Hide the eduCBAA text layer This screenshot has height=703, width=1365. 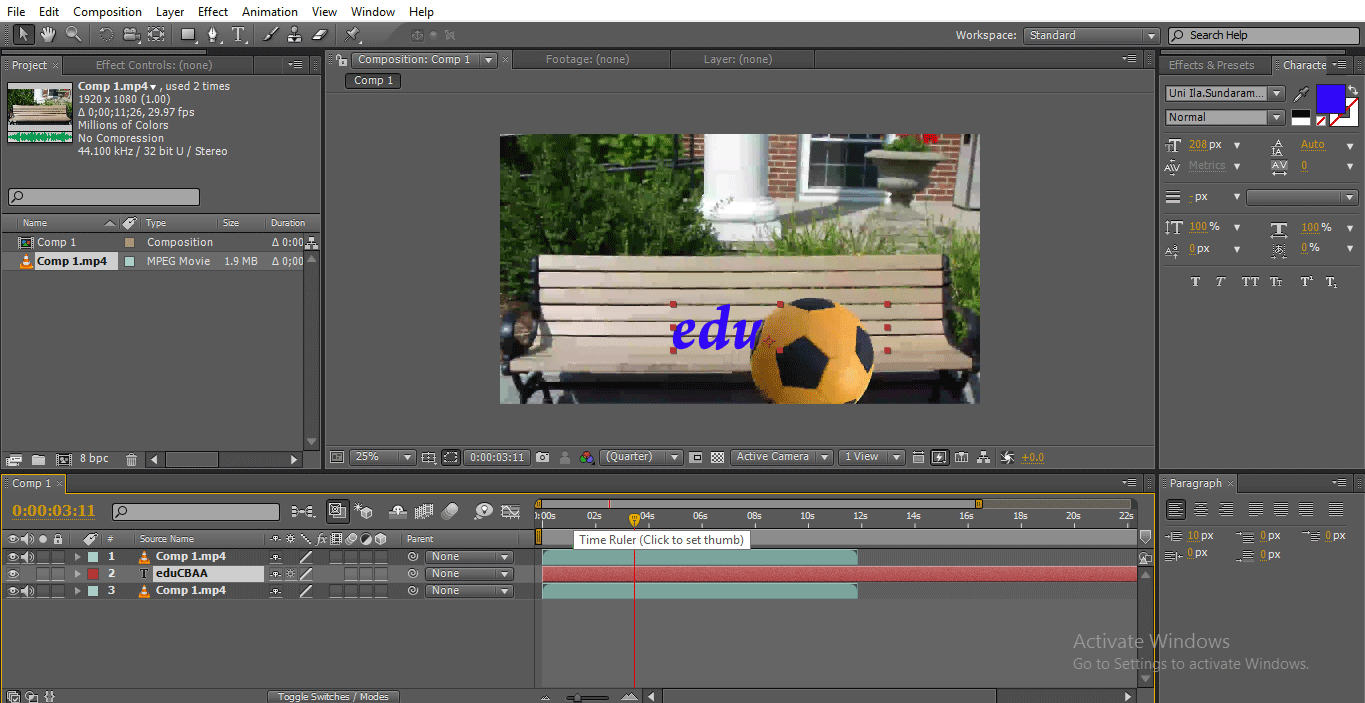tap(13, 574)
